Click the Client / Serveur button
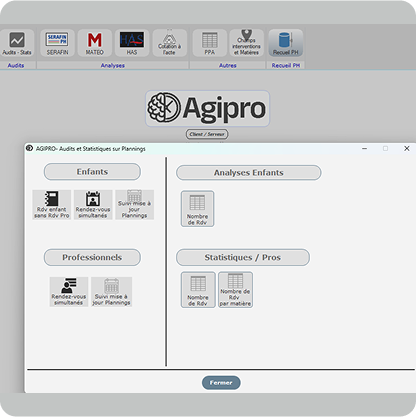The image size is (416, 417). pos(207,134)
